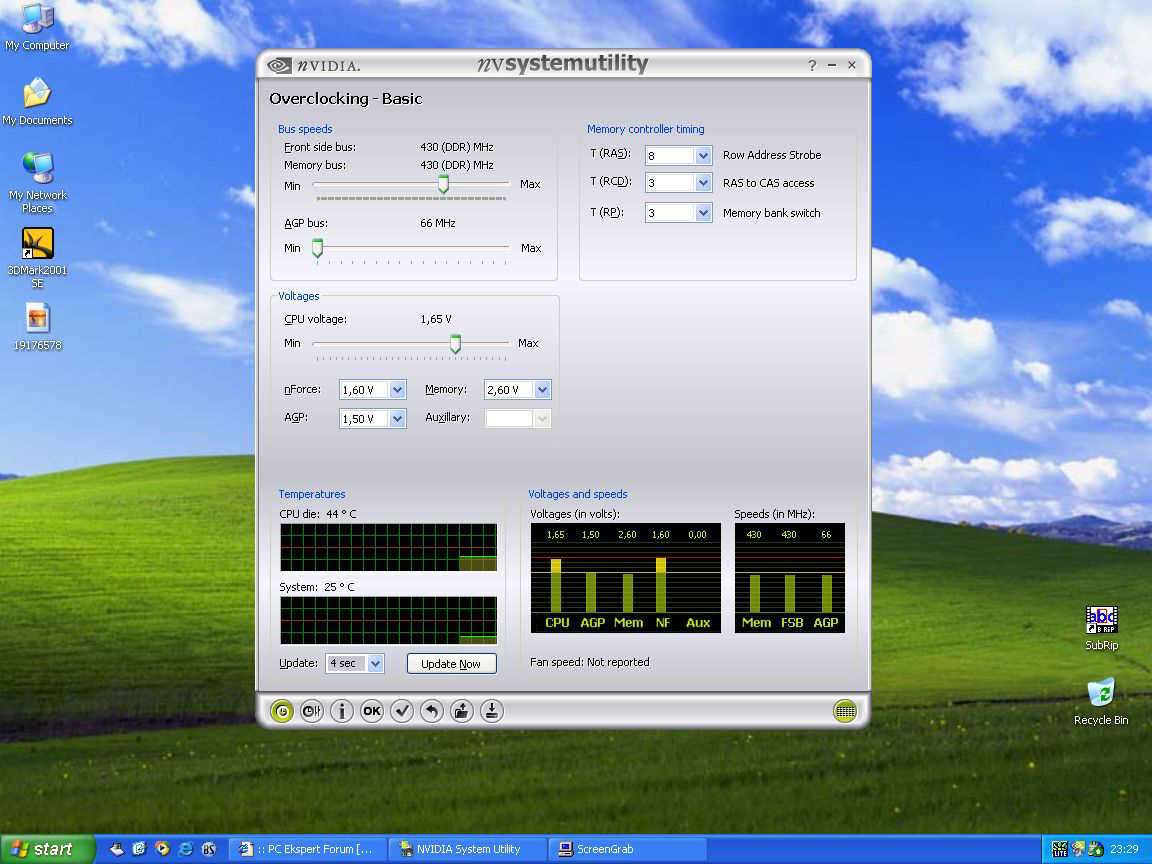Click the clock-shaped Overclocking Basic toolbar icon
1152x864 pixels.
tap(283, 711)
